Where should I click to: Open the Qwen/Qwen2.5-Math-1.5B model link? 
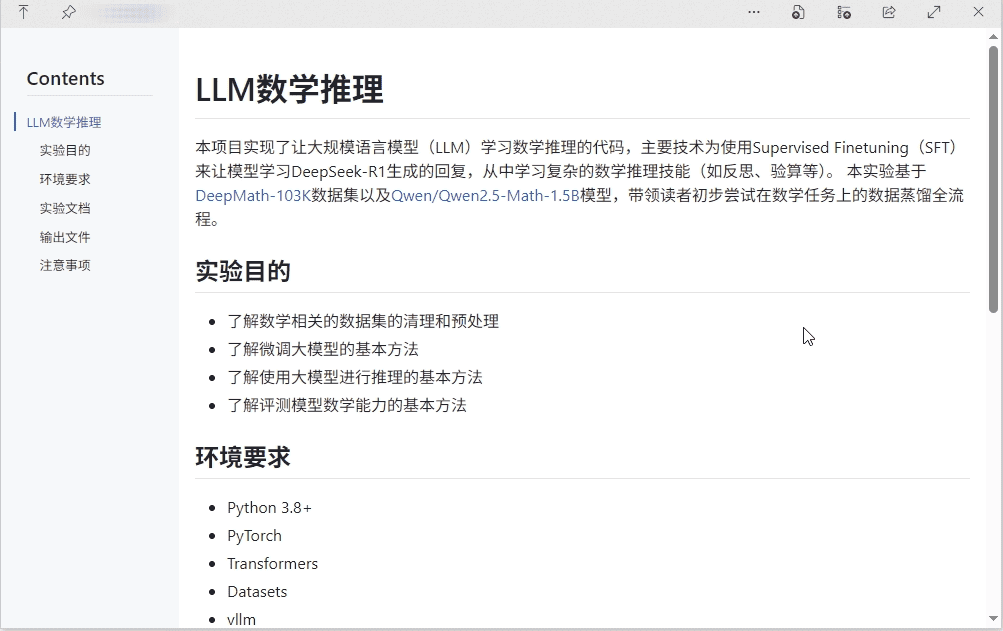point(485,195)
